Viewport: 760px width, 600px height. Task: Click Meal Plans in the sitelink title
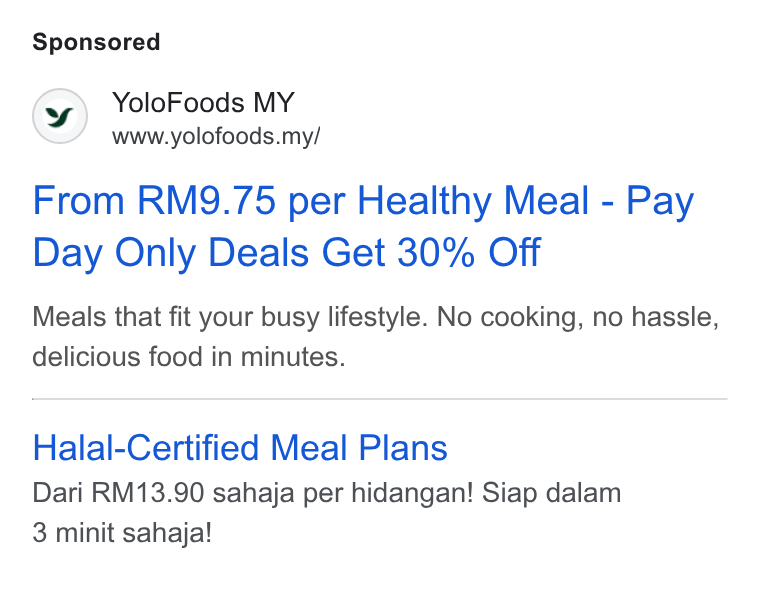point(359,447)
